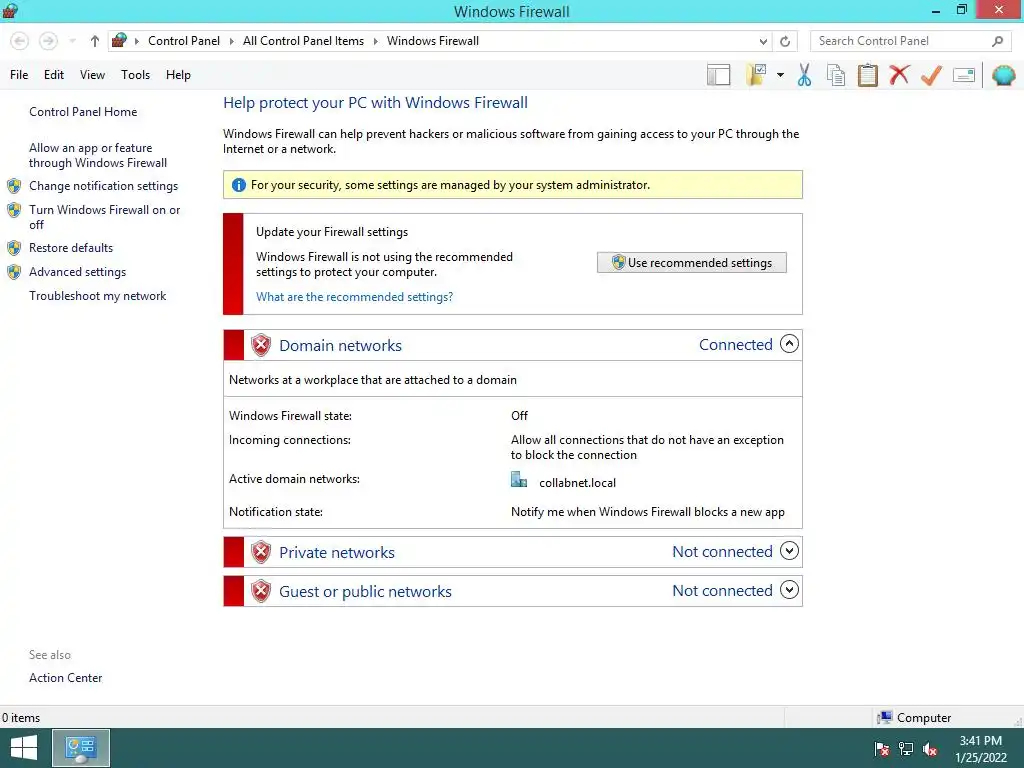Open the File menu
This screenshot has width=1024, height=768.
[19, 75]
